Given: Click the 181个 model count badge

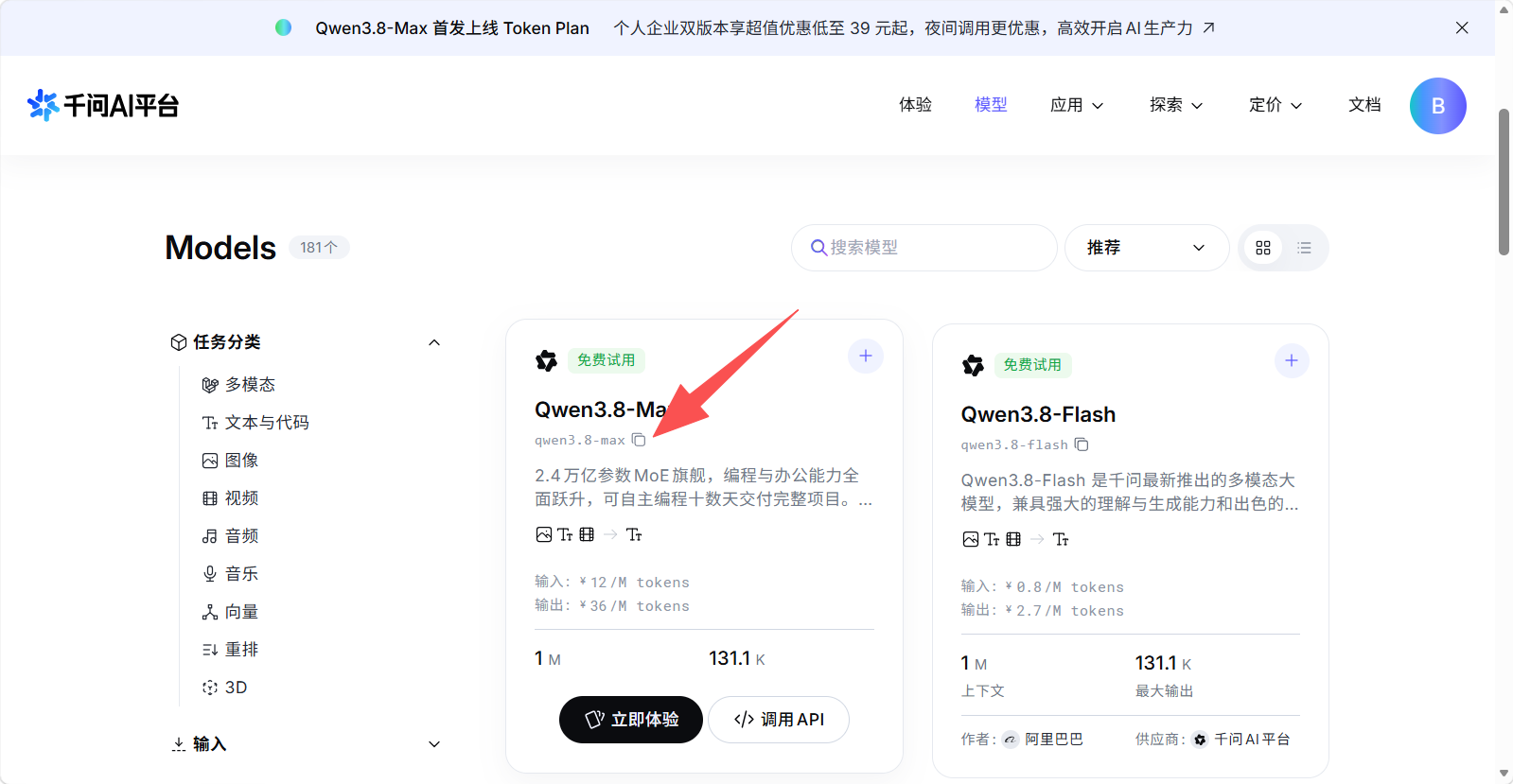Looking at the screenshot, I should [x=319, y=248].
